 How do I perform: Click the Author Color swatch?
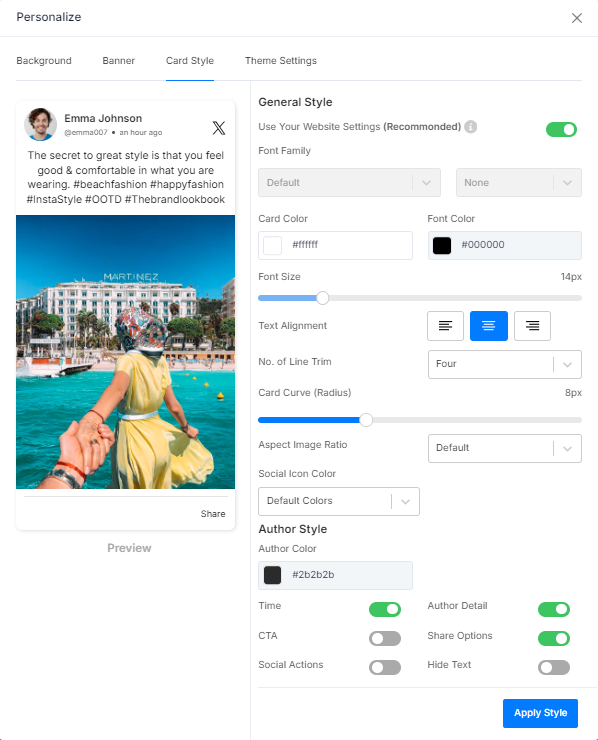click(x=272, y=575)
